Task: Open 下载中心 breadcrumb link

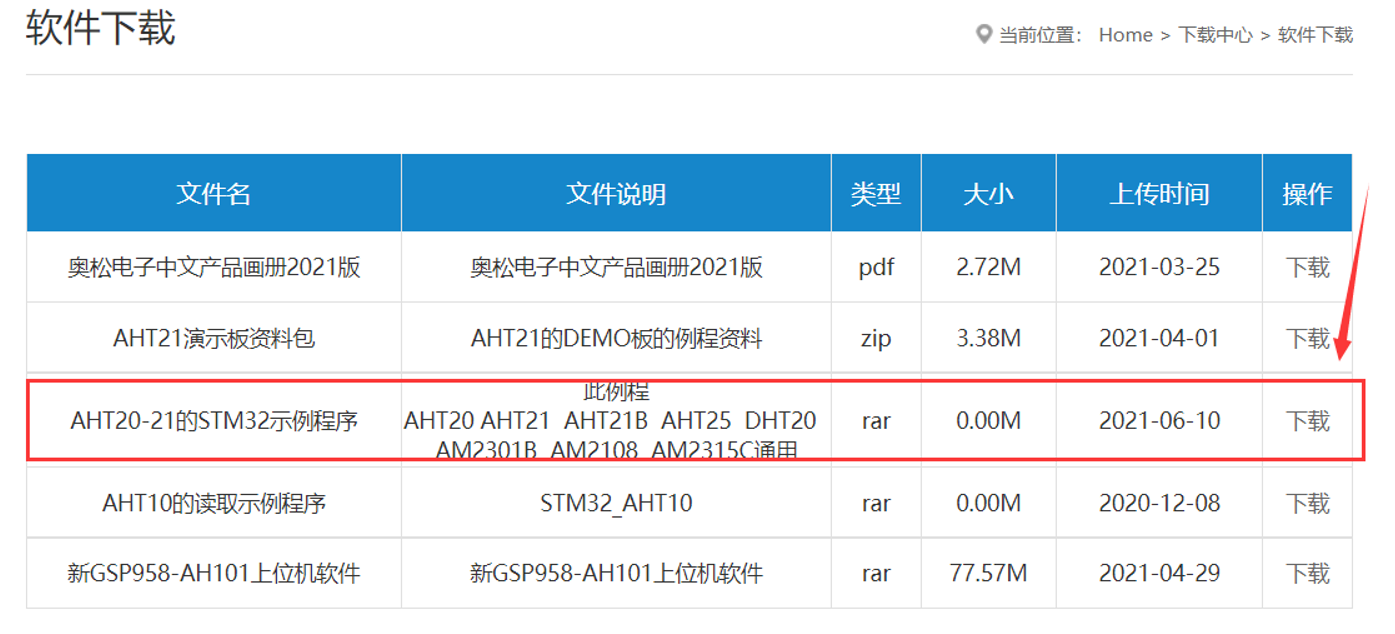Action: click(1215, 35)
